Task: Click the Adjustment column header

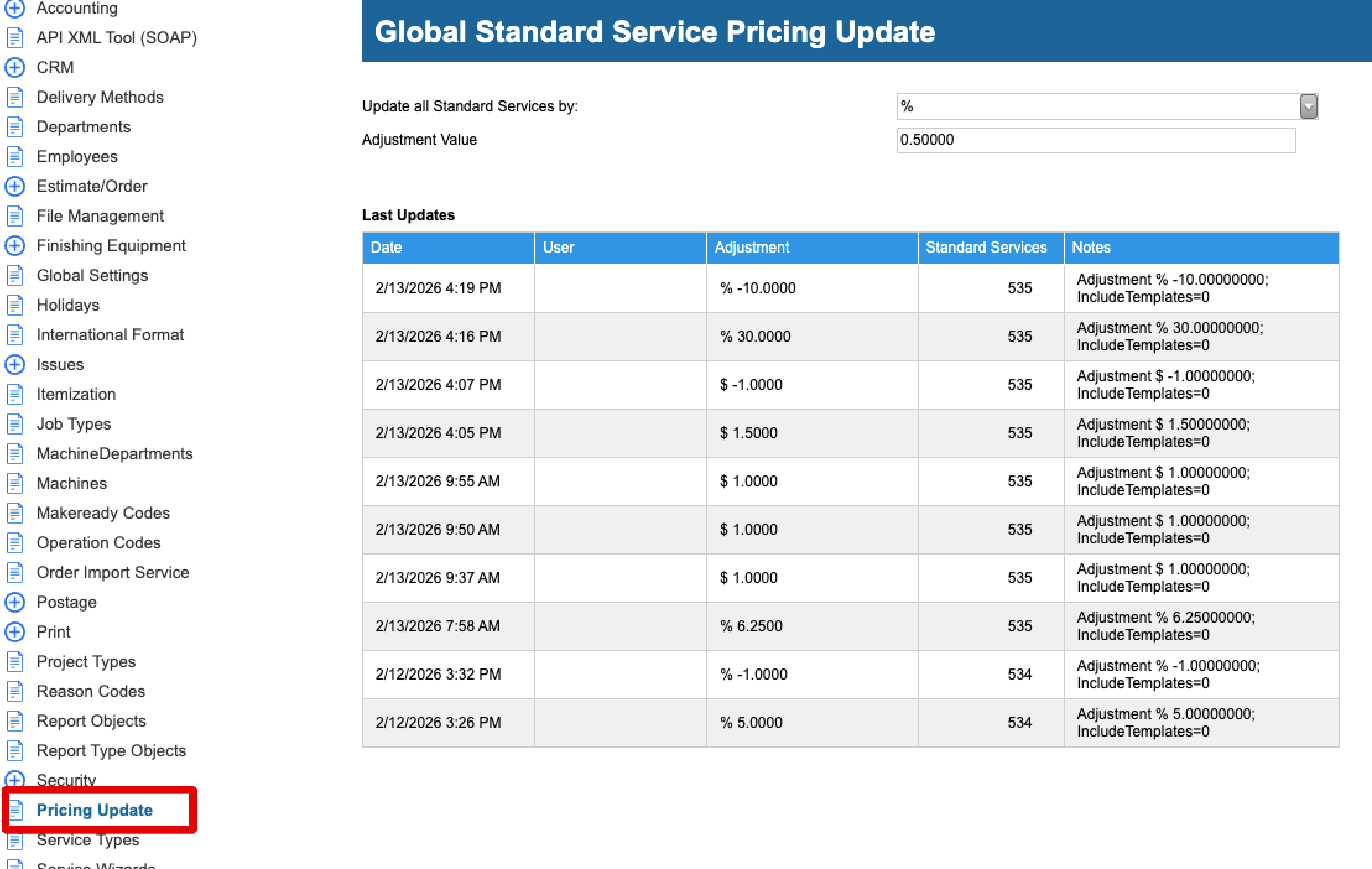Action: (813, 248)
